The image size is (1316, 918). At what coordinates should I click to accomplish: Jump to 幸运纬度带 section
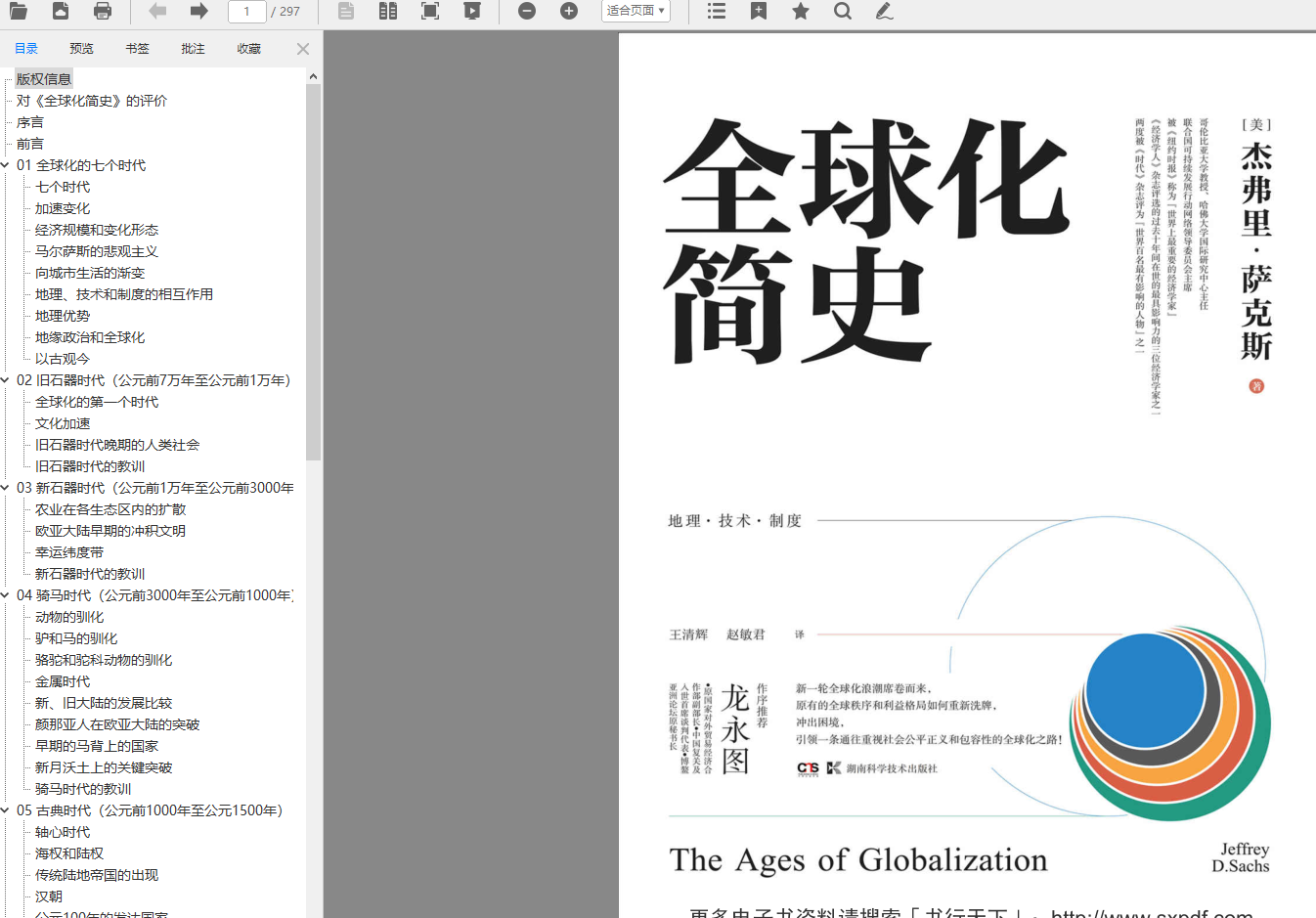[69, 552]
